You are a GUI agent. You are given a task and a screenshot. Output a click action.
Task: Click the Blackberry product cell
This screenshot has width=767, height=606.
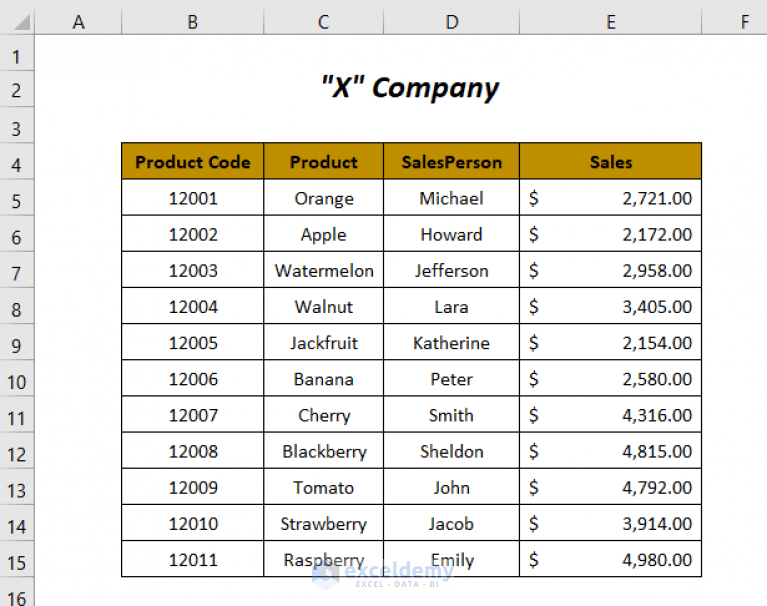[x=323, y=451]
